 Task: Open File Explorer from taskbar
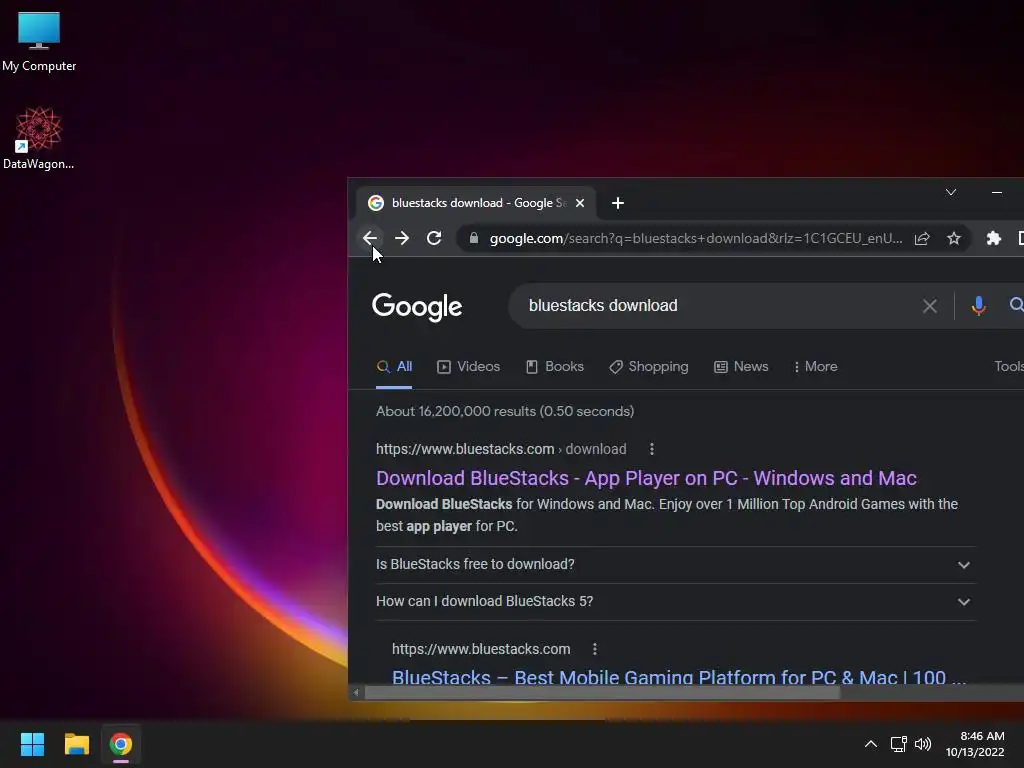pos(76,744)
